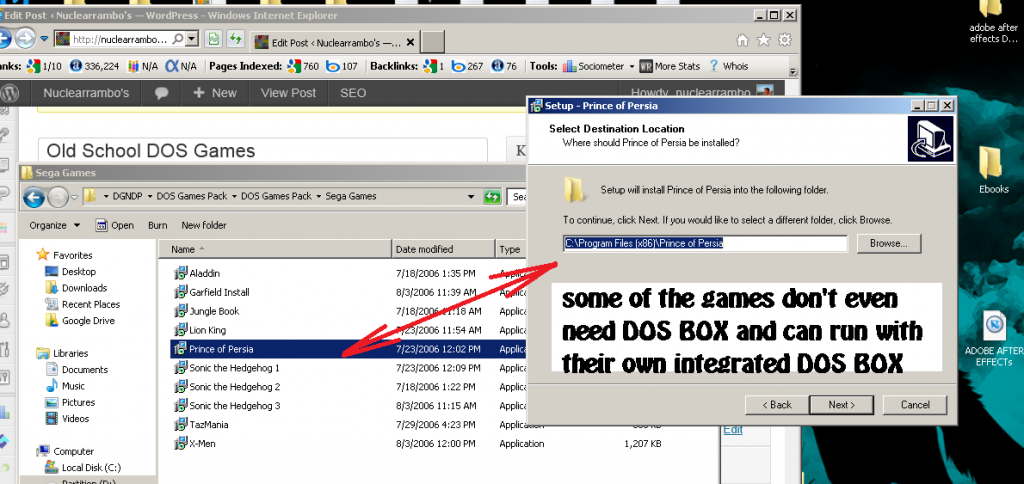
Task: Open Ebooks folder on desktop
Action: (993, 170)
